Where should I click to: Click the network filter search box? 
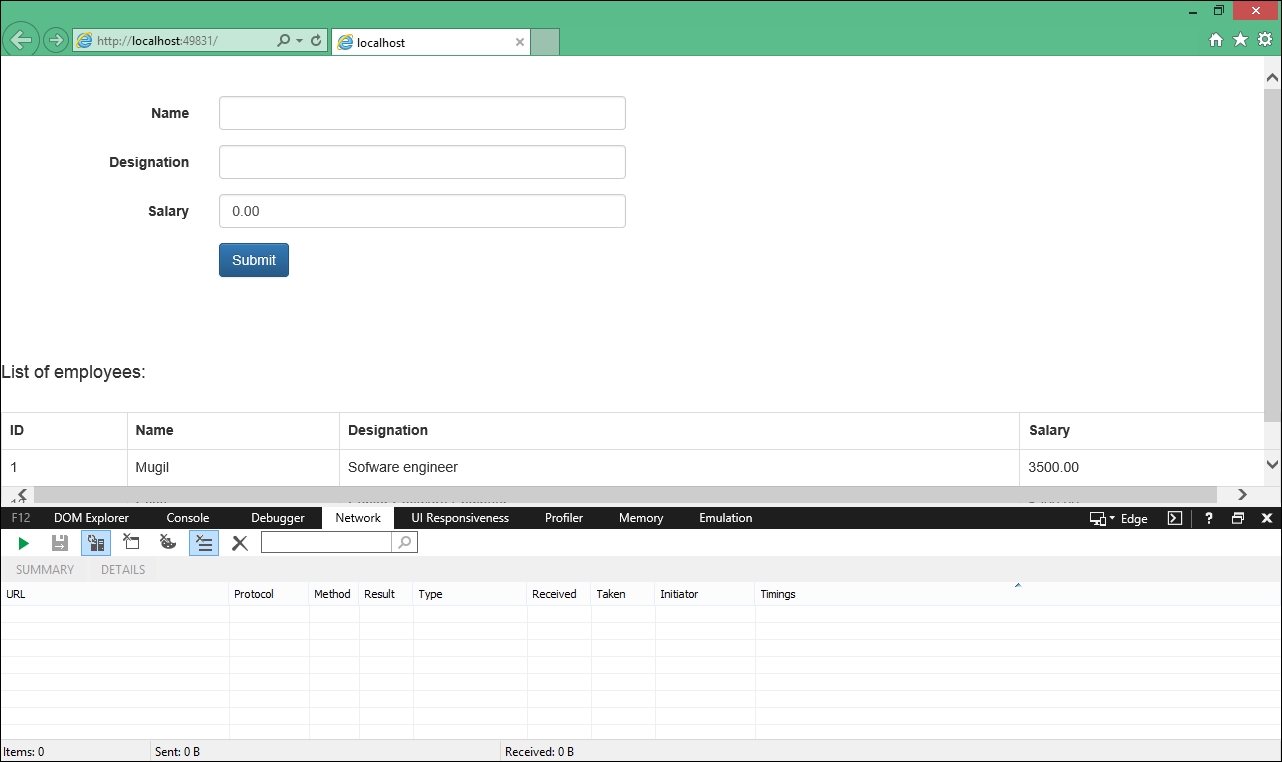pyautogui.click(x=326, y=542)
